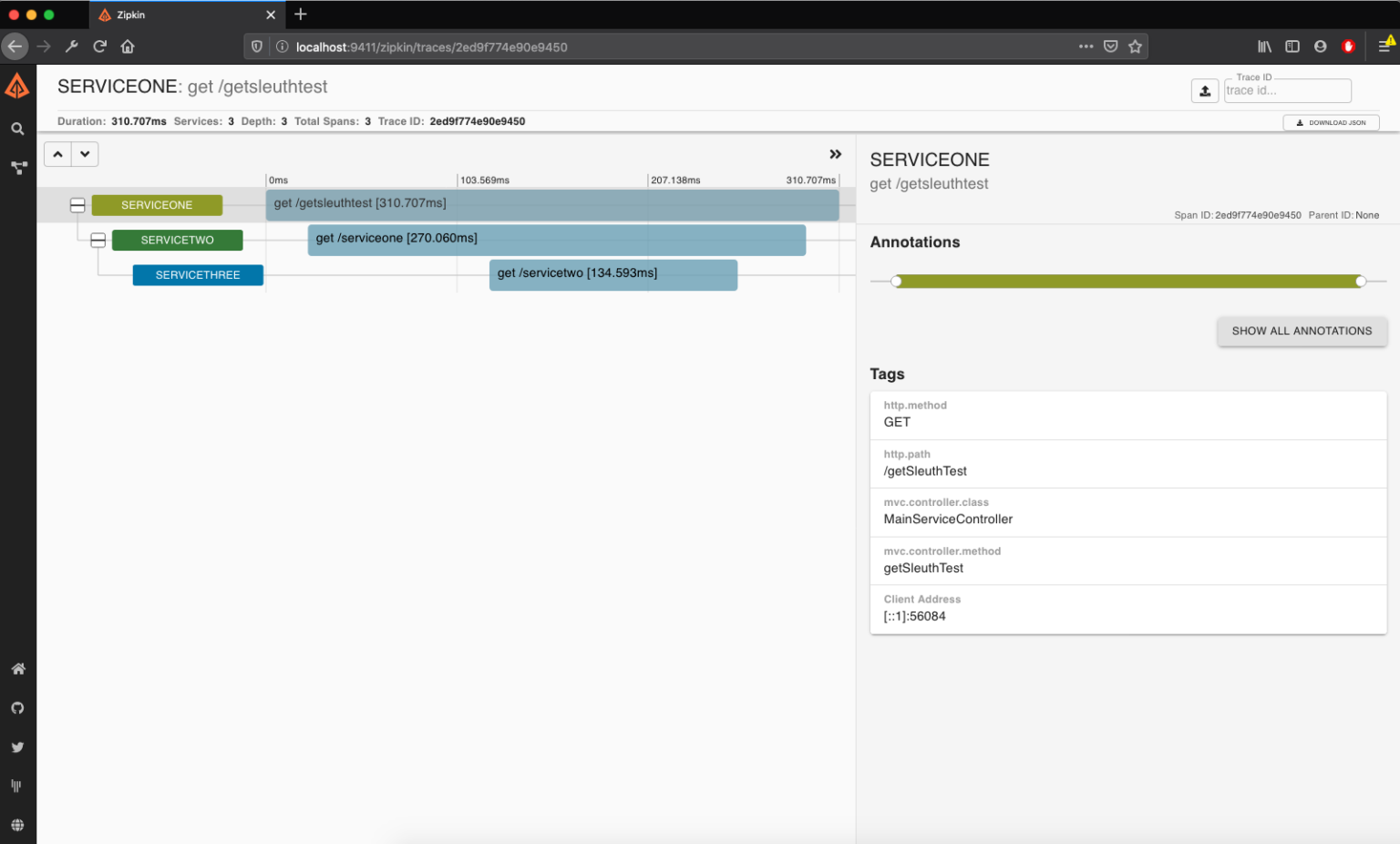Screen dimensions: 1400x844
Task: Open the Dependencies view icon in sidebar
Action: 17,168
